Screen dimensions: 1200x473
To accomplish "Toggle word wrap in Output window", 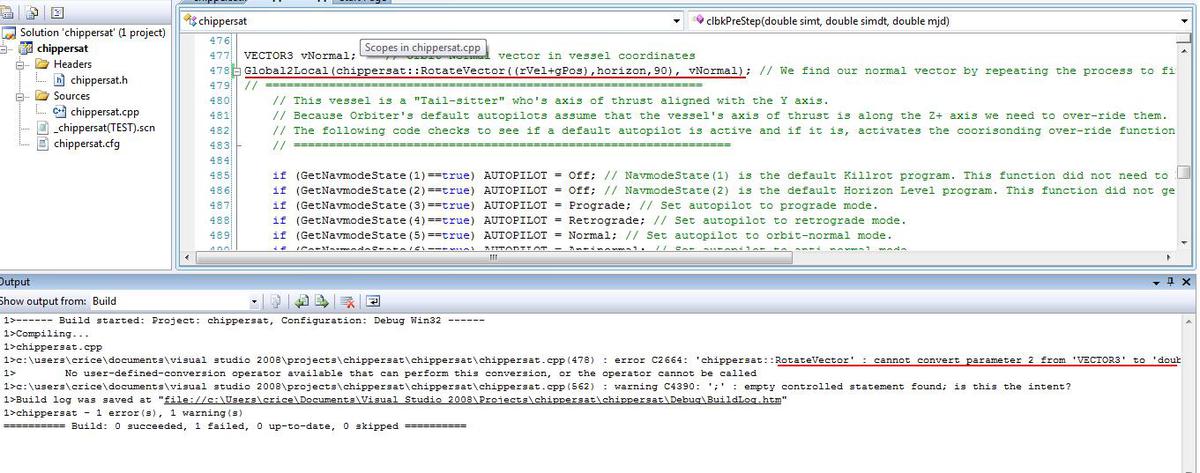I will coord(373,301).
